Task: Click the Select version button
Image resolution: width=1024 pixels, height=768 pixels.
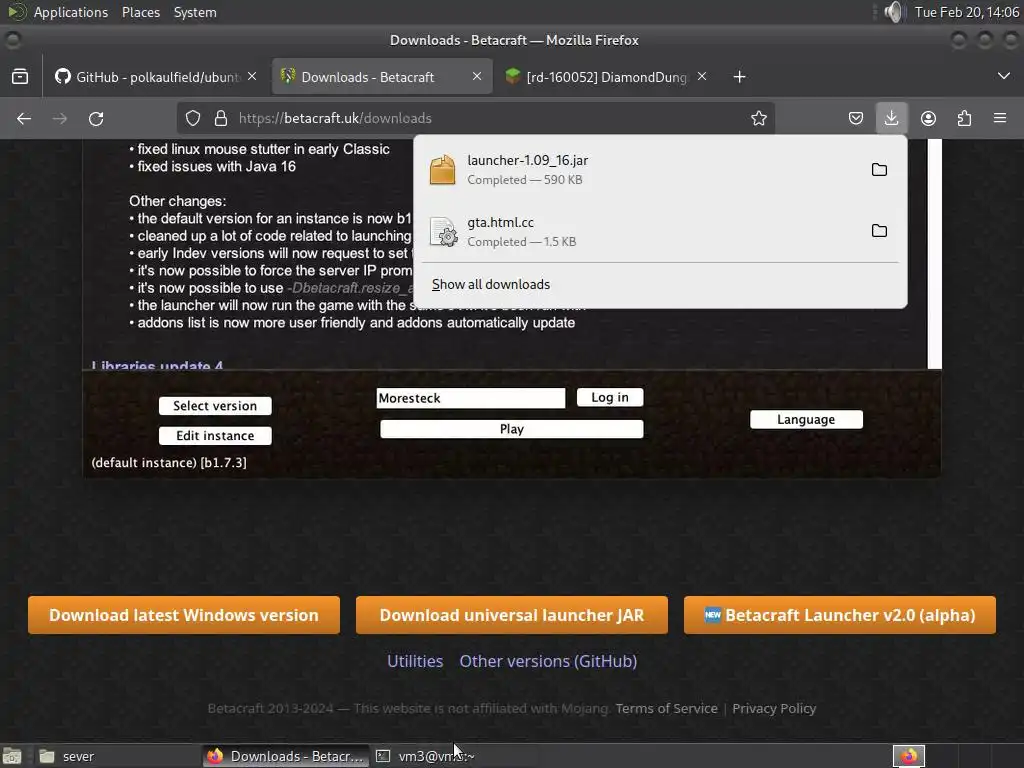Action: click(215, 406)
